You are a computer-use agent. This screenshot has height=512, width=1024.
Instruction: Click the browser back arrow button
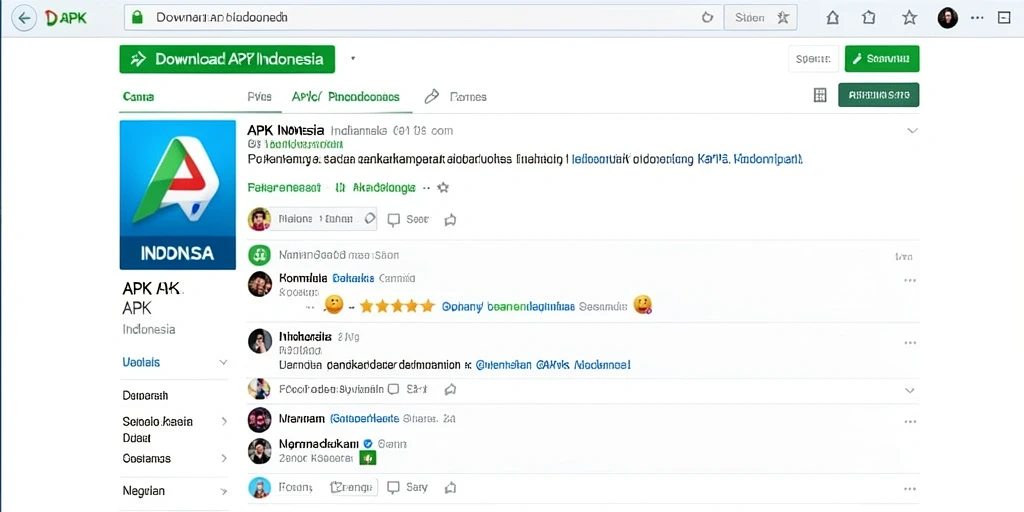[x=24, y=18]
